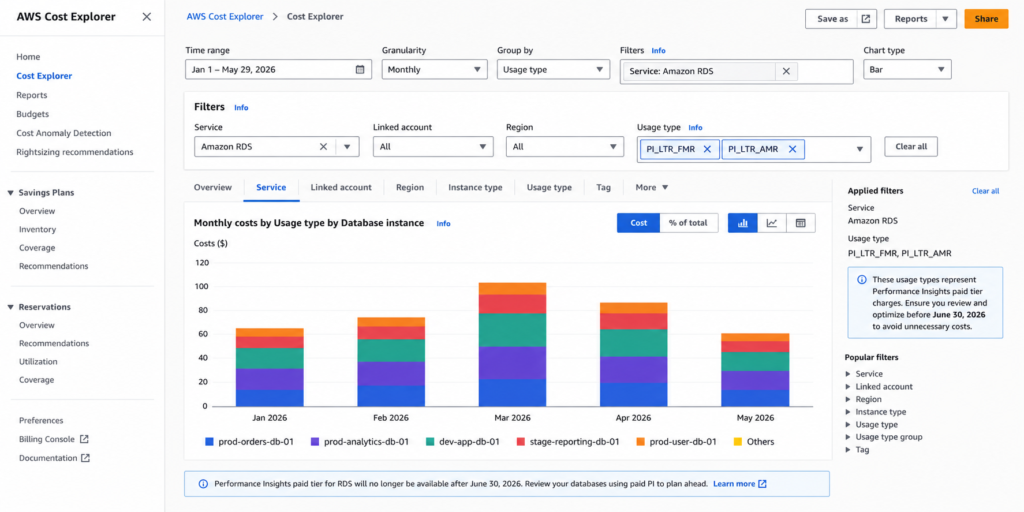Switch to line chart view icon
1024x512 pixels.
[x=772, y=223]
